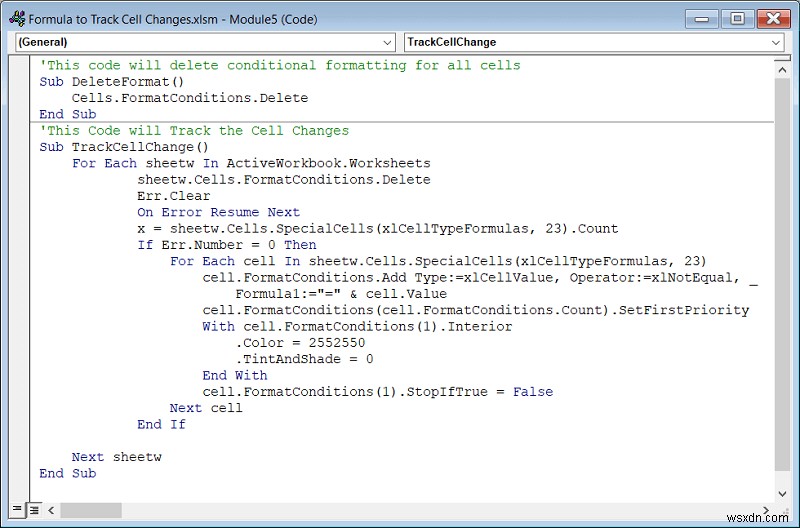The height and width of the screenshot is (528, 800).
Task: Click 'For Each sheetw In ActiveWorkbook.Worksheets' line
Action: (x=251, y=163)
